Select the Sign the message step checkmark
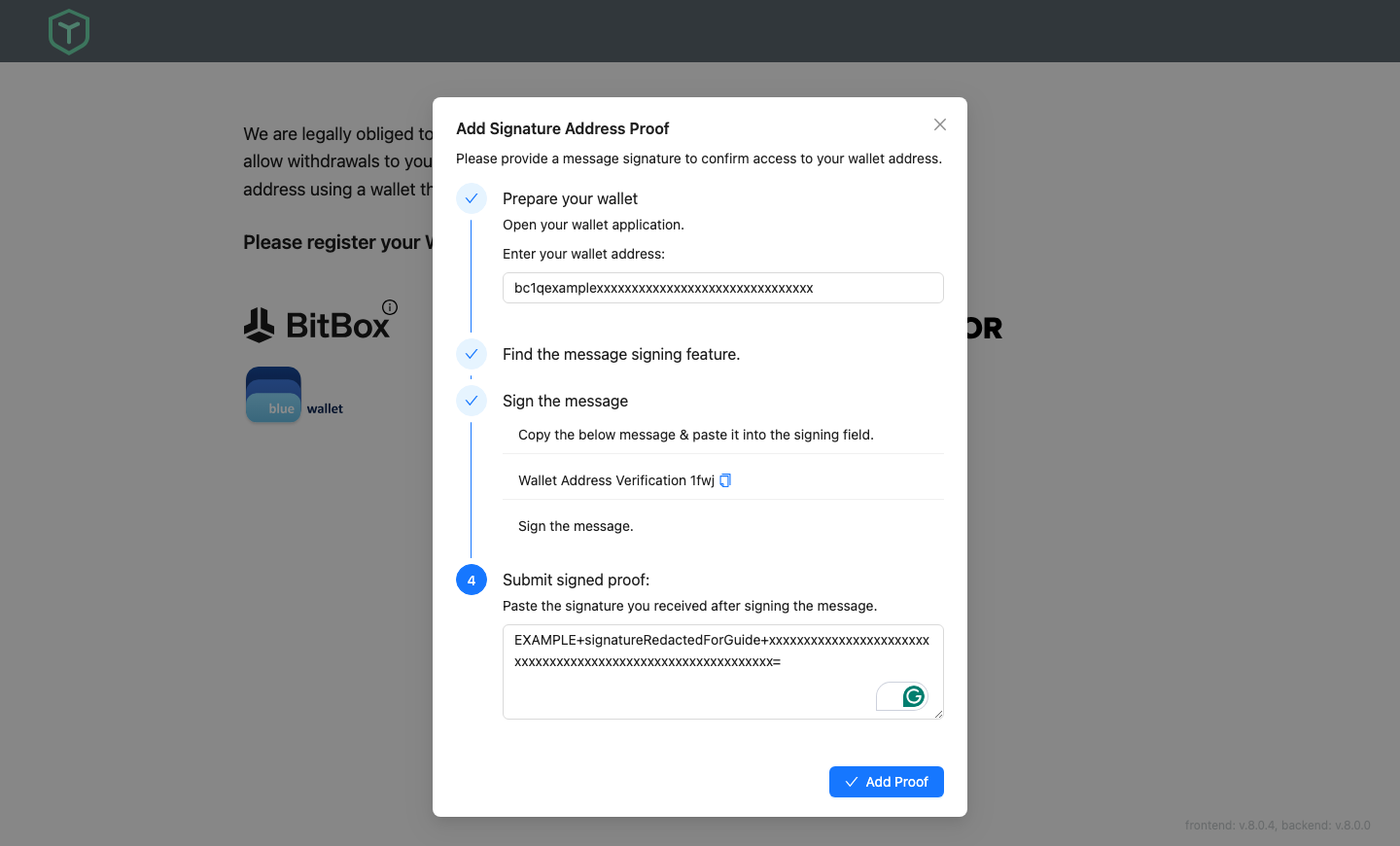The width and height of the screenshot is (1400, 846). coord(472,401)
